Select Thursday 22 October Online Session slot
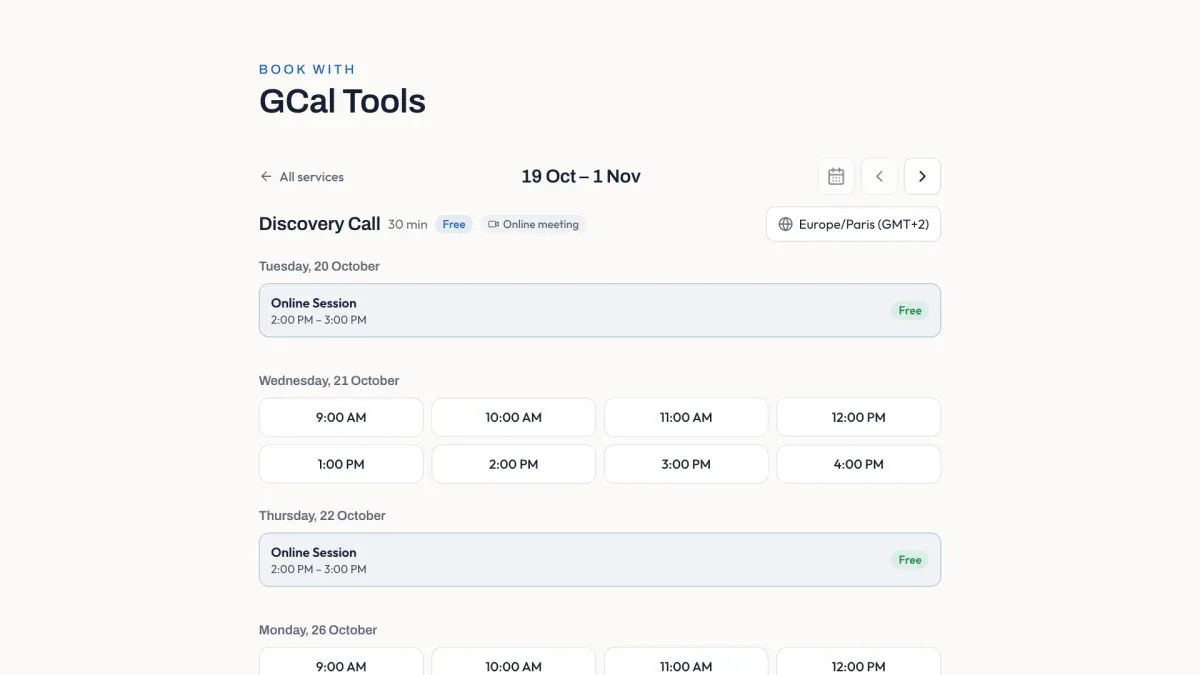Viewport: 1200px width, 675px height. (600, 559)
